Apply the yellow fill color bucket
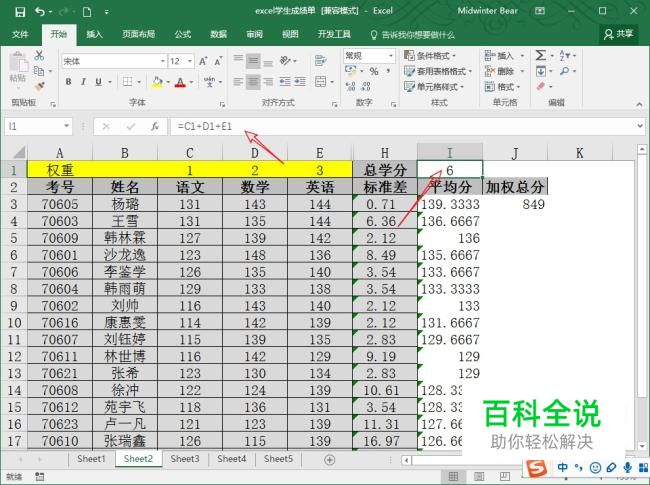650x485 pixels. click(157, 82)
